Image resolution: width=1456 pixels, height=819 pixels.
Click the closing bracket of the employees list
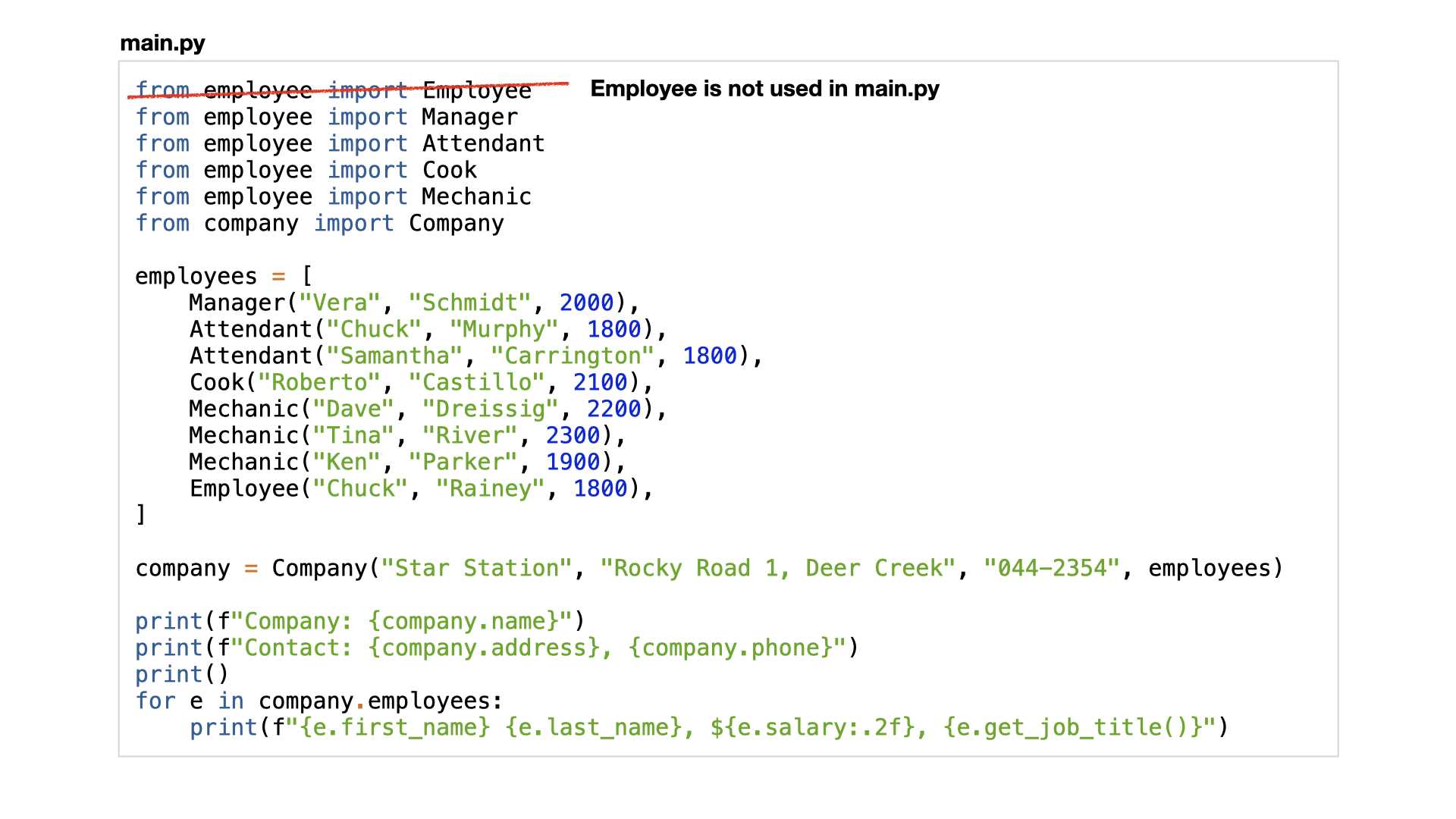(141, 515)
